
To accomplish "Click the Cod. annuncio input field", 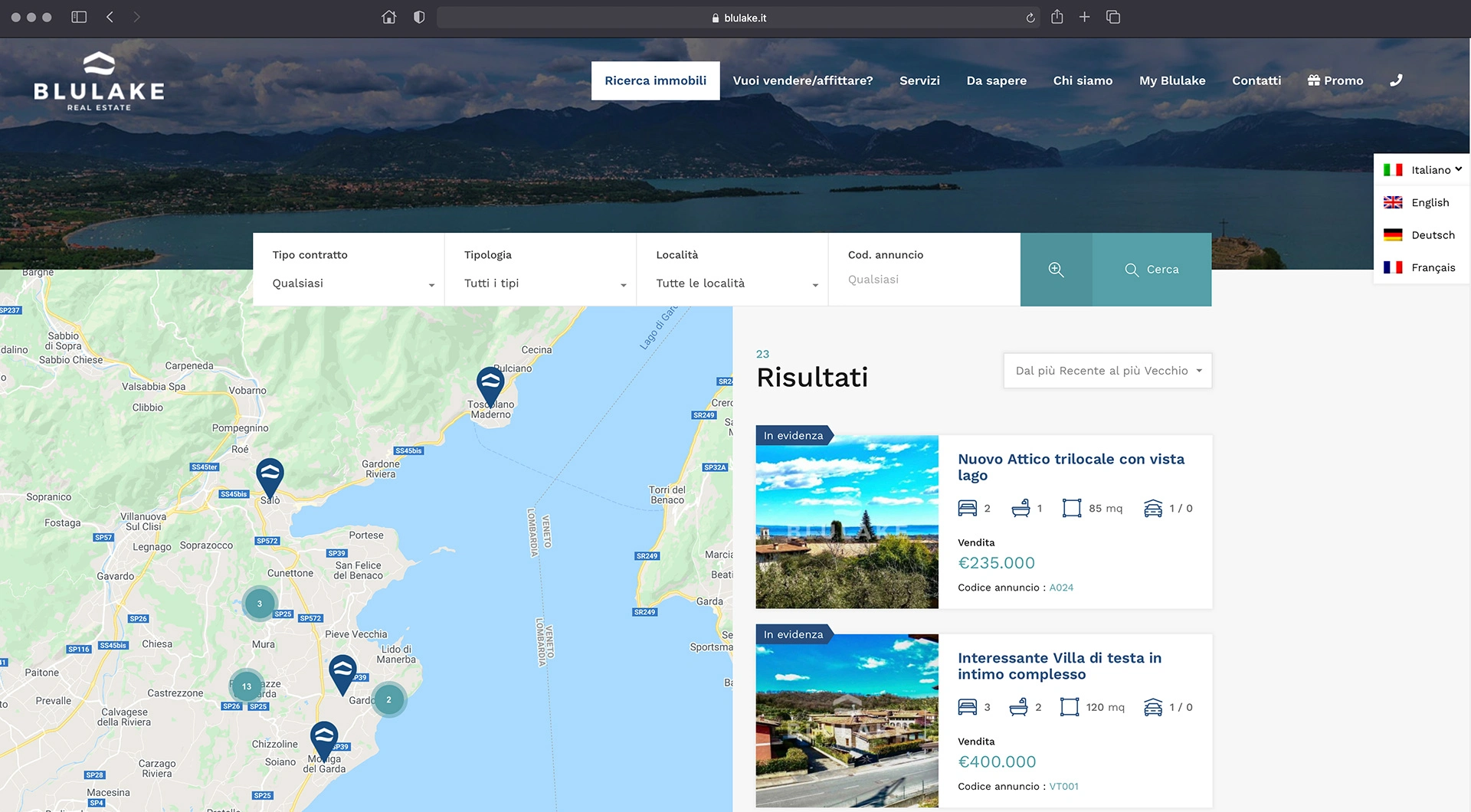I will [x=924, y=280].
